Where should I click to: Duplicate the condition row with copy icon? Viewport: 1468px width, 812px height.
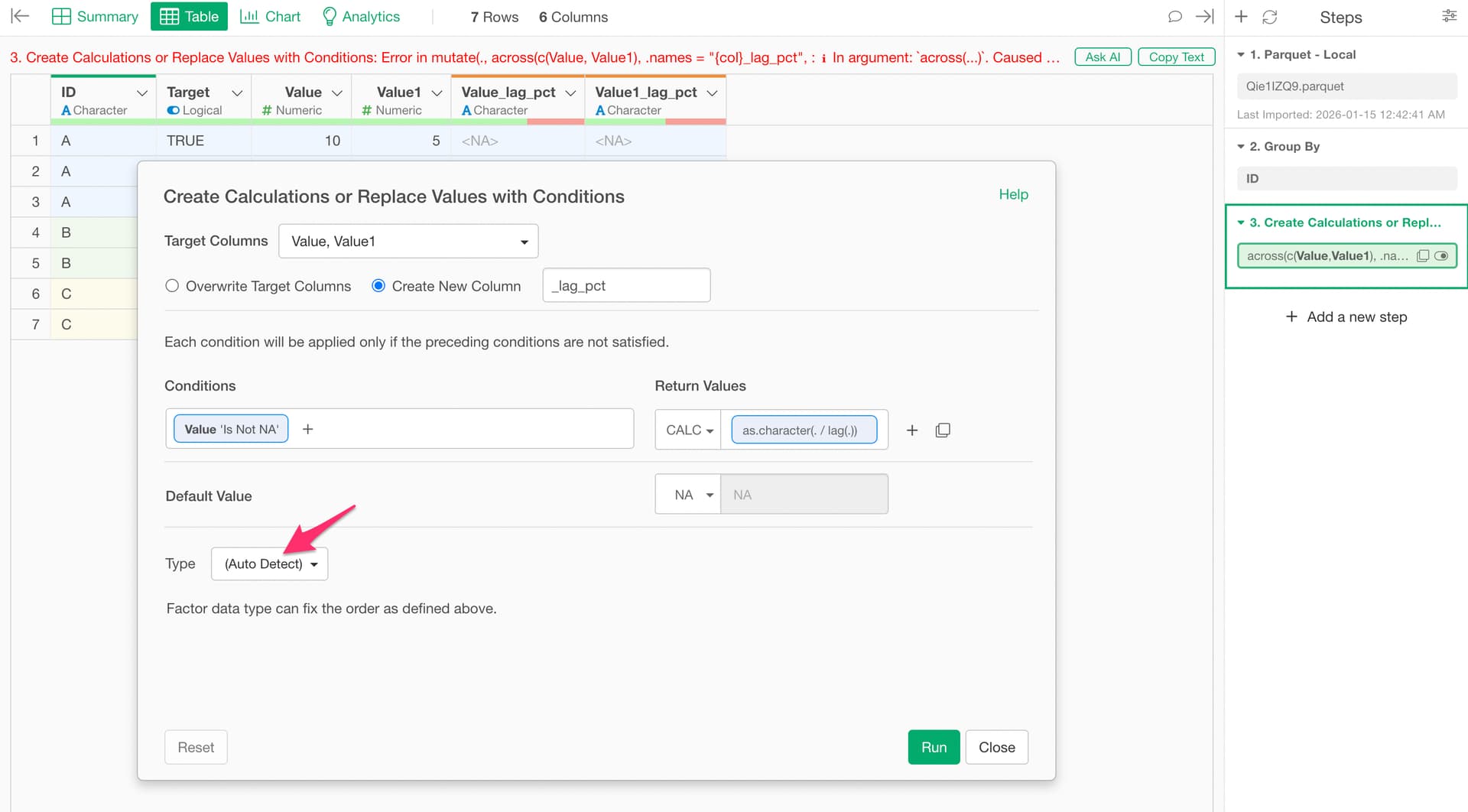coord(943,430)
